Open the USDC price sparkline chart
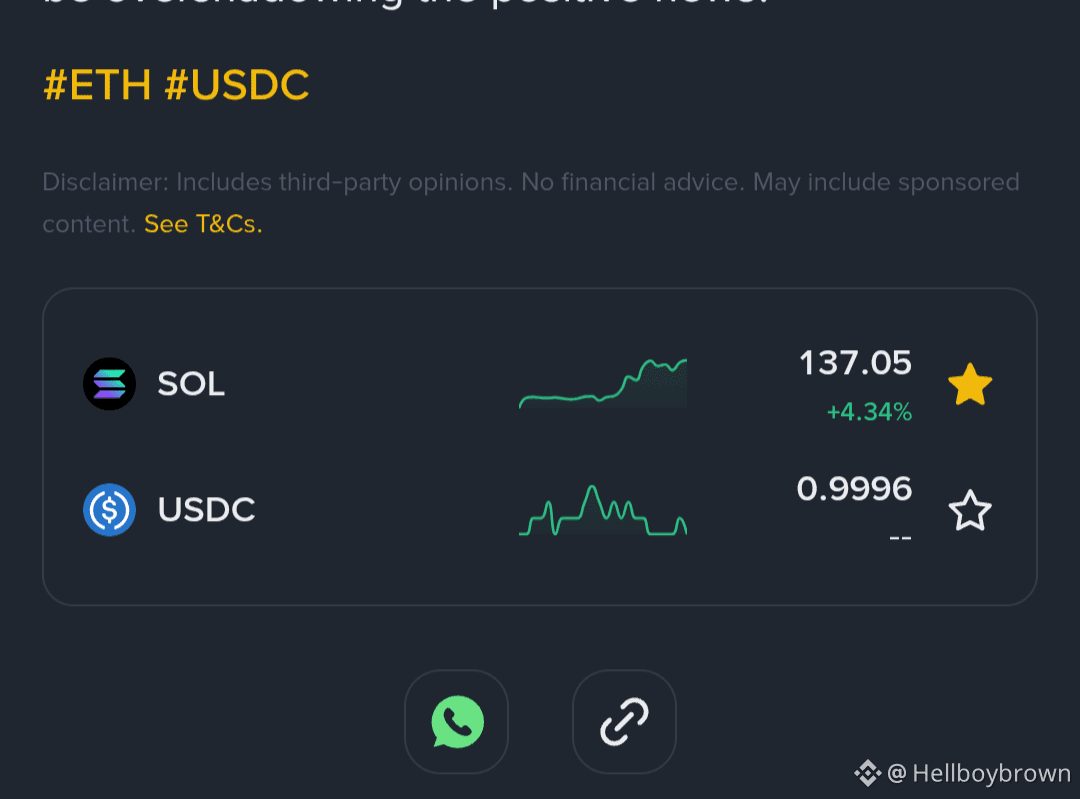Viewport: 1080px width, 799px height. point(603,512)
